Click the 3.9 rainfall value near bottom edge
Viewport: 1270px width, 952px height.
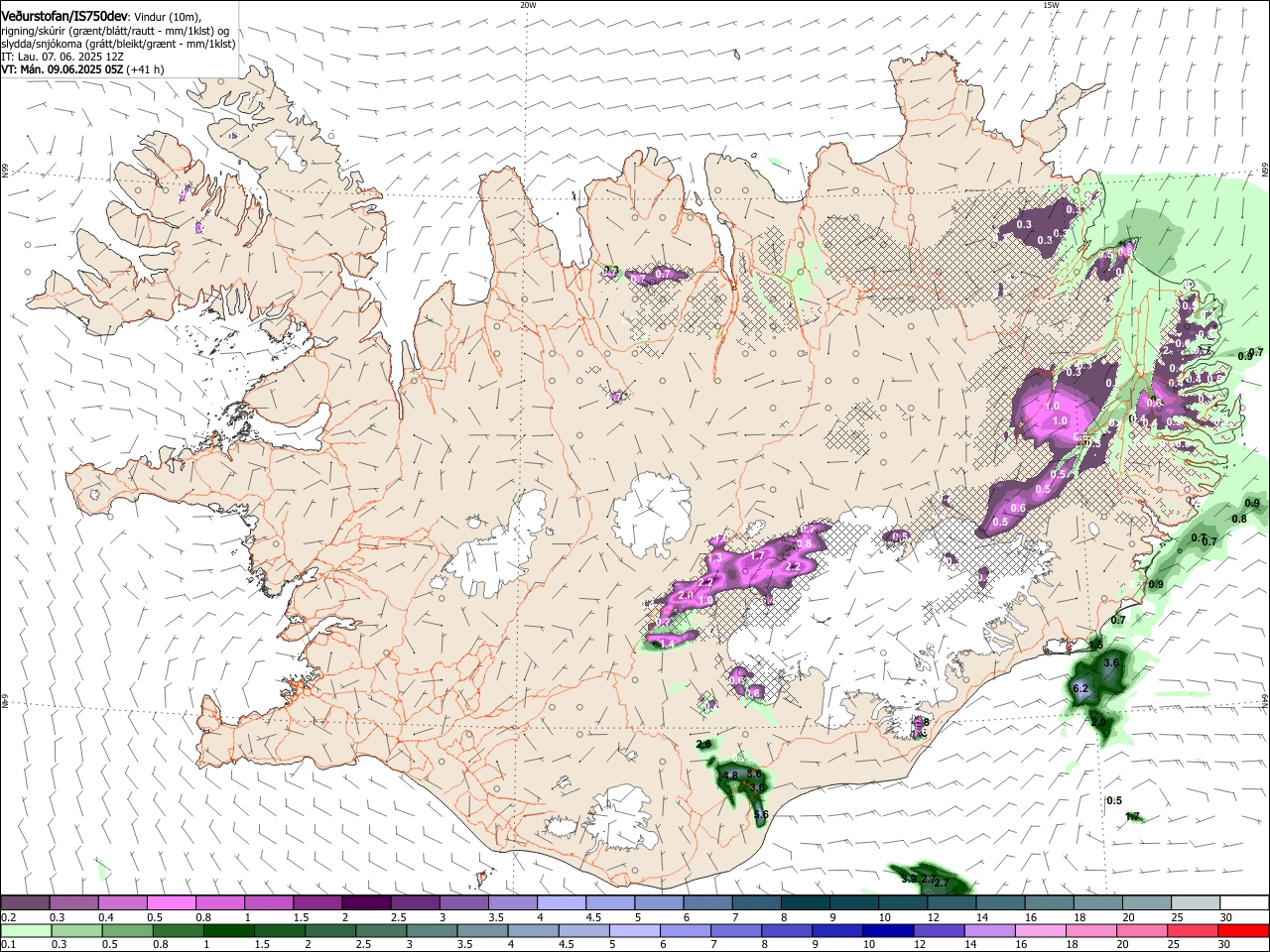(x=909, y=879)
